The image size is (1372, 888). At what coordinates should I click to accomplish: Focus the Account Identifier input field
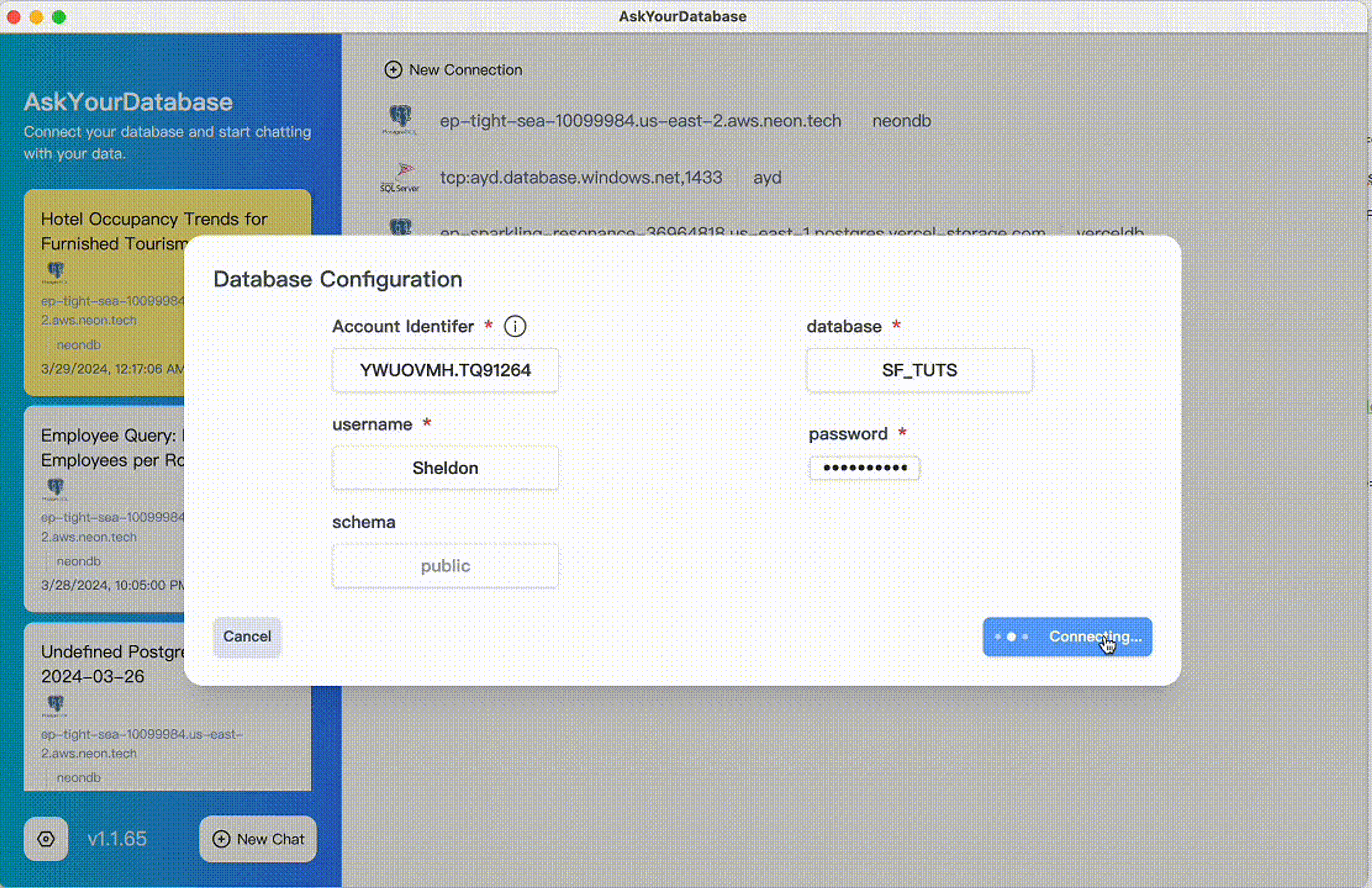coord(445,370)
